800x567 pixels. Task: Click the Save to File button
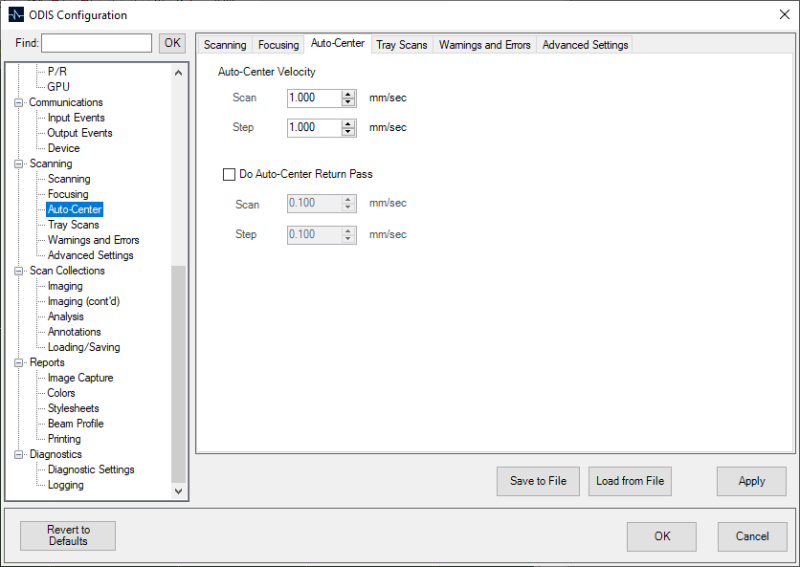(x=538, y=481)
